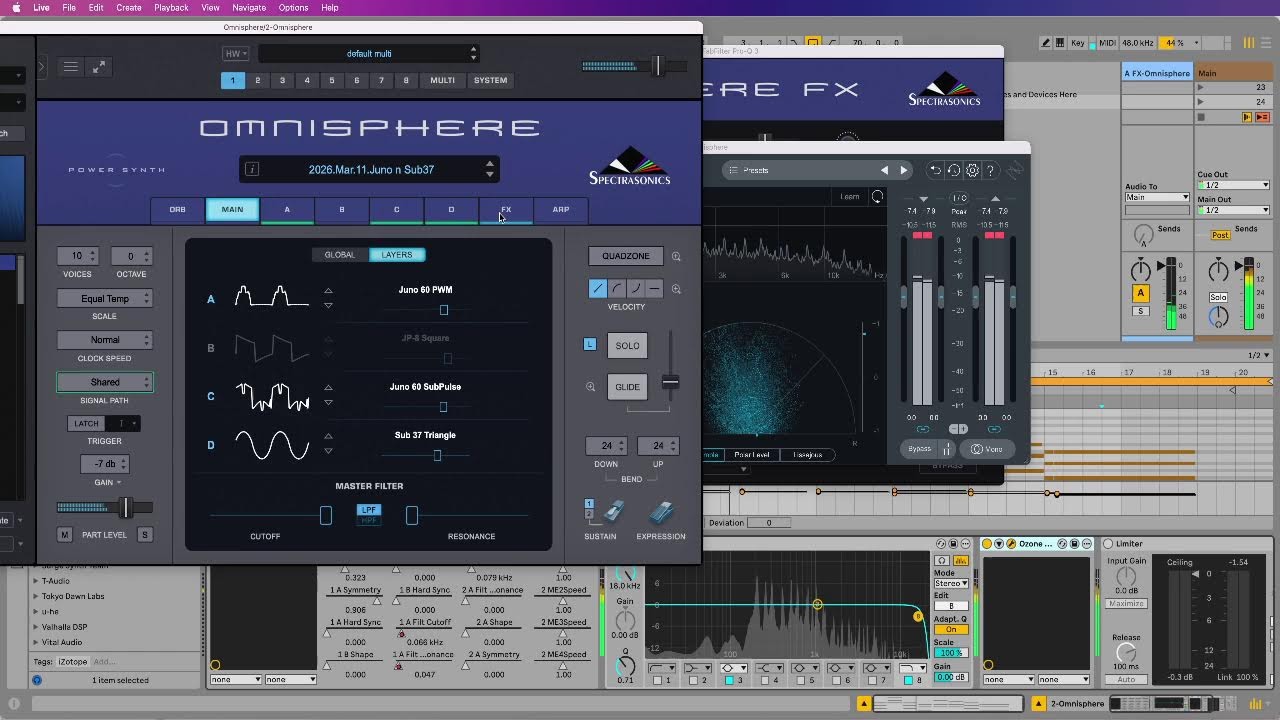This screenshot has width=1280, height=720.
Task: Open the Equal Temp scale dropdown
Action: [x=105, y=298]
